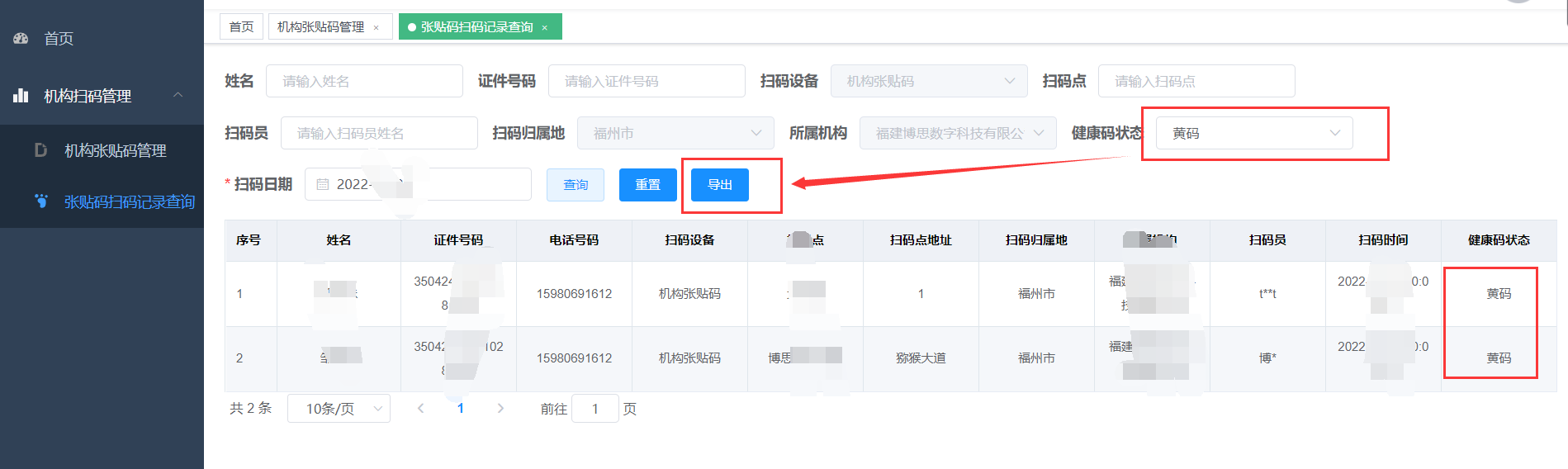Click the 查询 search button
Image resolution: width=1568 pixels, height=469 pixels.
576,184
